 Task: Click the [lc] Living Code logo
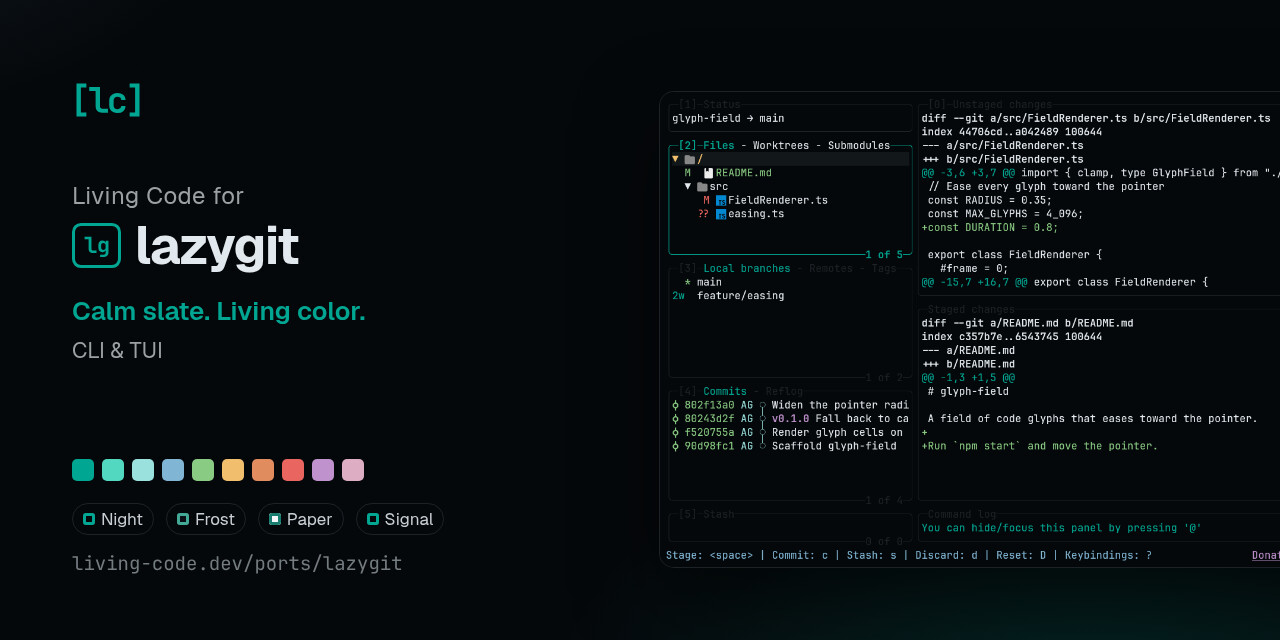108,99
